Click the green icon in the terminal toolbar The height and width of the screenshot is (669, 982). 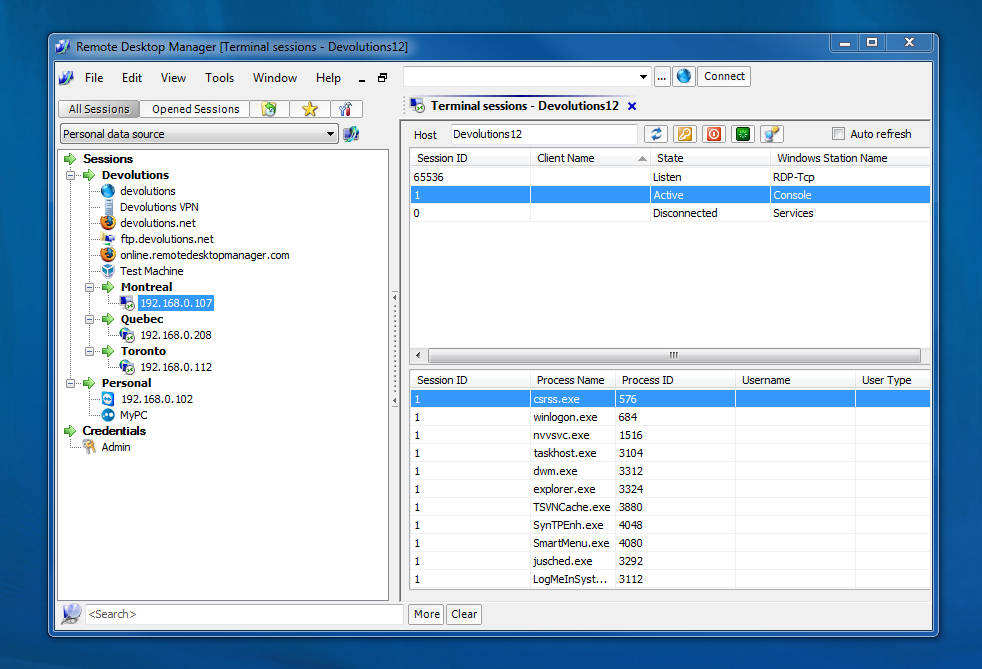[742, 134]
